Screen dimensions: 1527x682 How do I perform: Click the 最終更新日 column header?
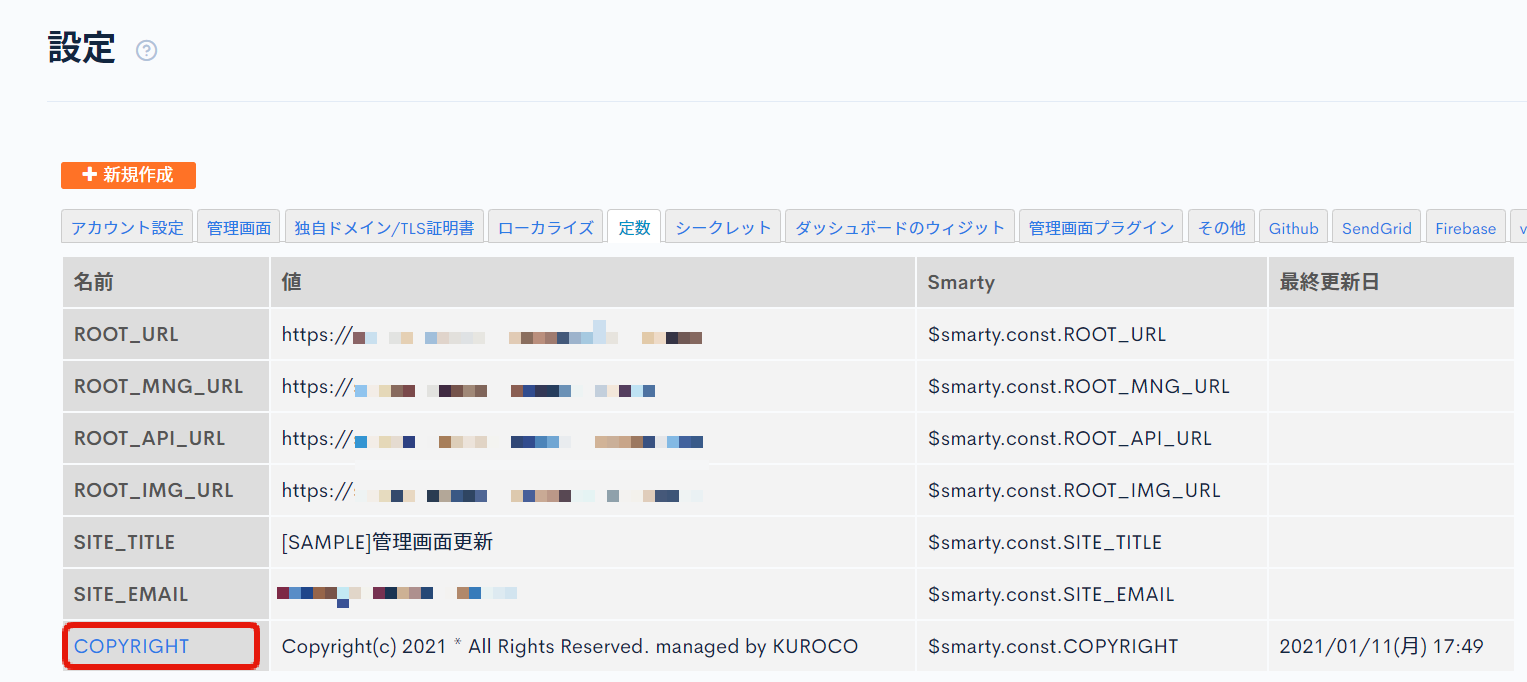pyautogui.click(x=1391, y=282)
